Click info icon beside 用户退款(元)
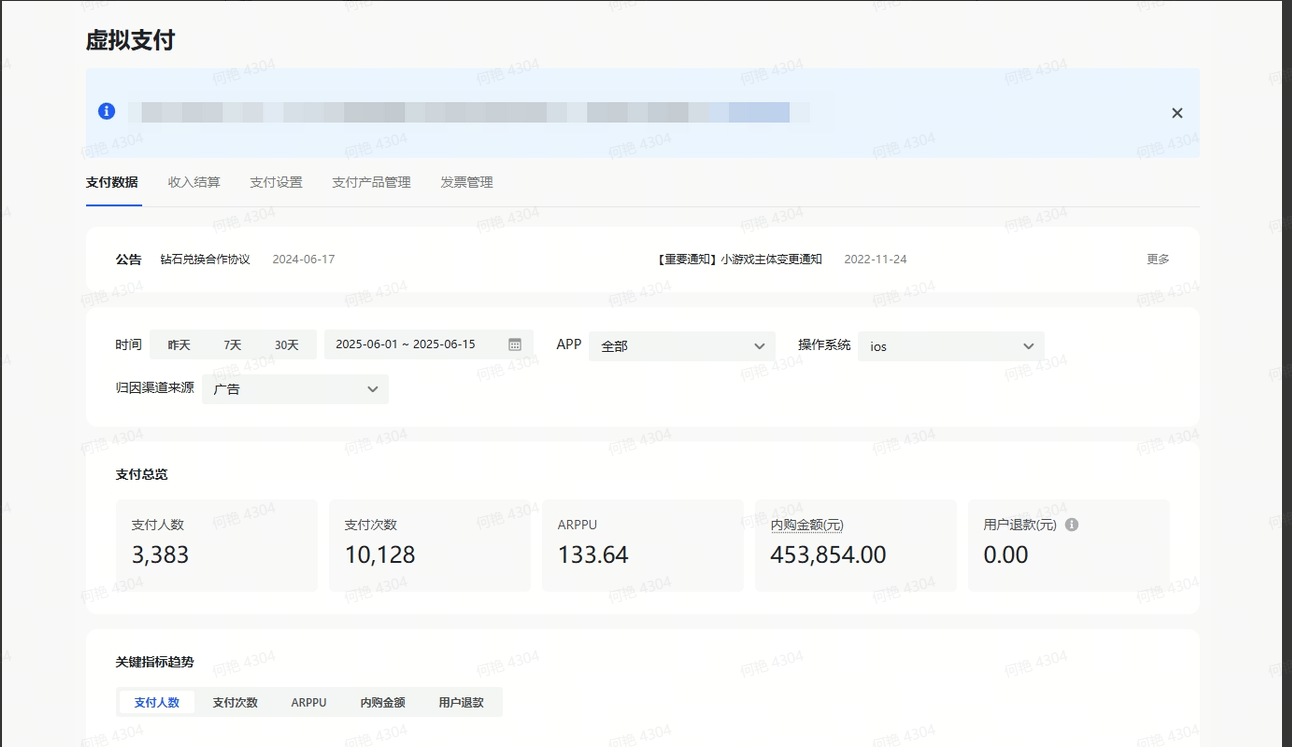This screenshot has width=1292, height=747. [x=1072, y=525]
